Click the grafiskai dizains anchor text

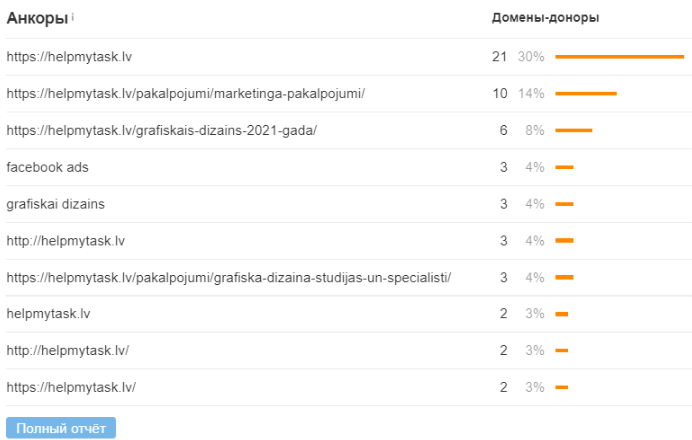coord(55,204)
